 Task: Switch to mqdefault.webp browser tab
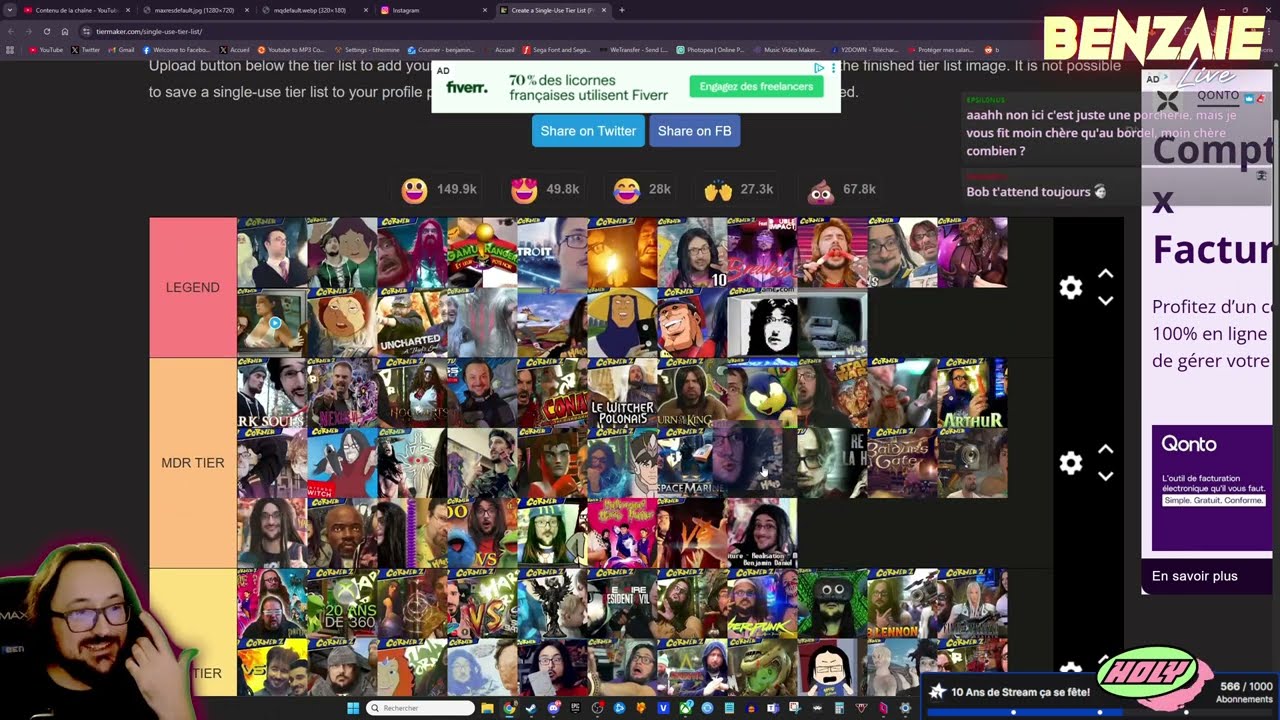pos(314,10)
